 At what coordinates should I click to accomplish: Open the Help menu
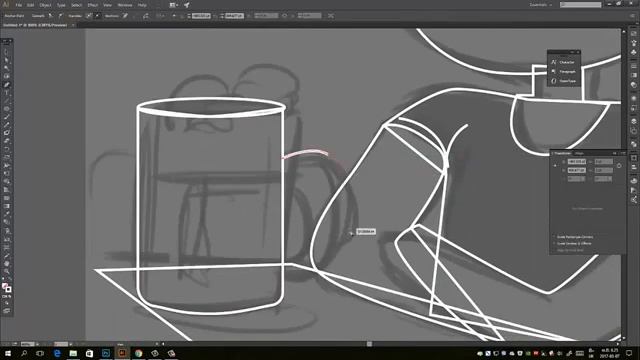click(142, 5)
